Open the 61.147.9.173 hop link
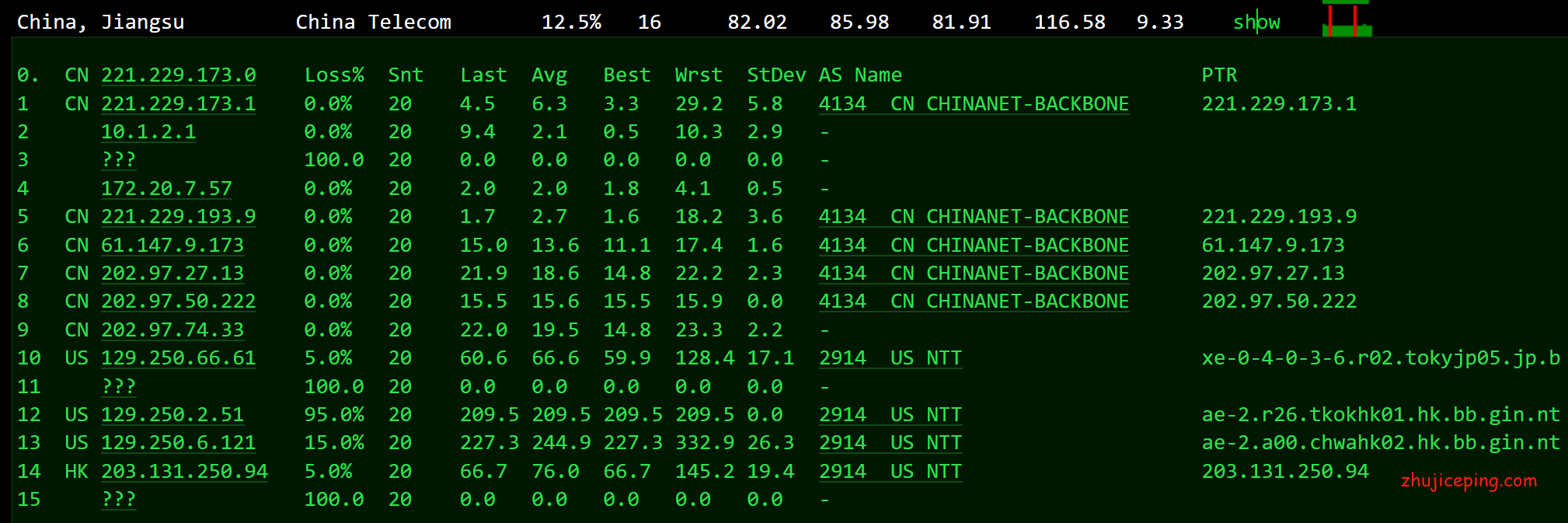This screenshot has height=523, width=1568. [x=172, y=245]
